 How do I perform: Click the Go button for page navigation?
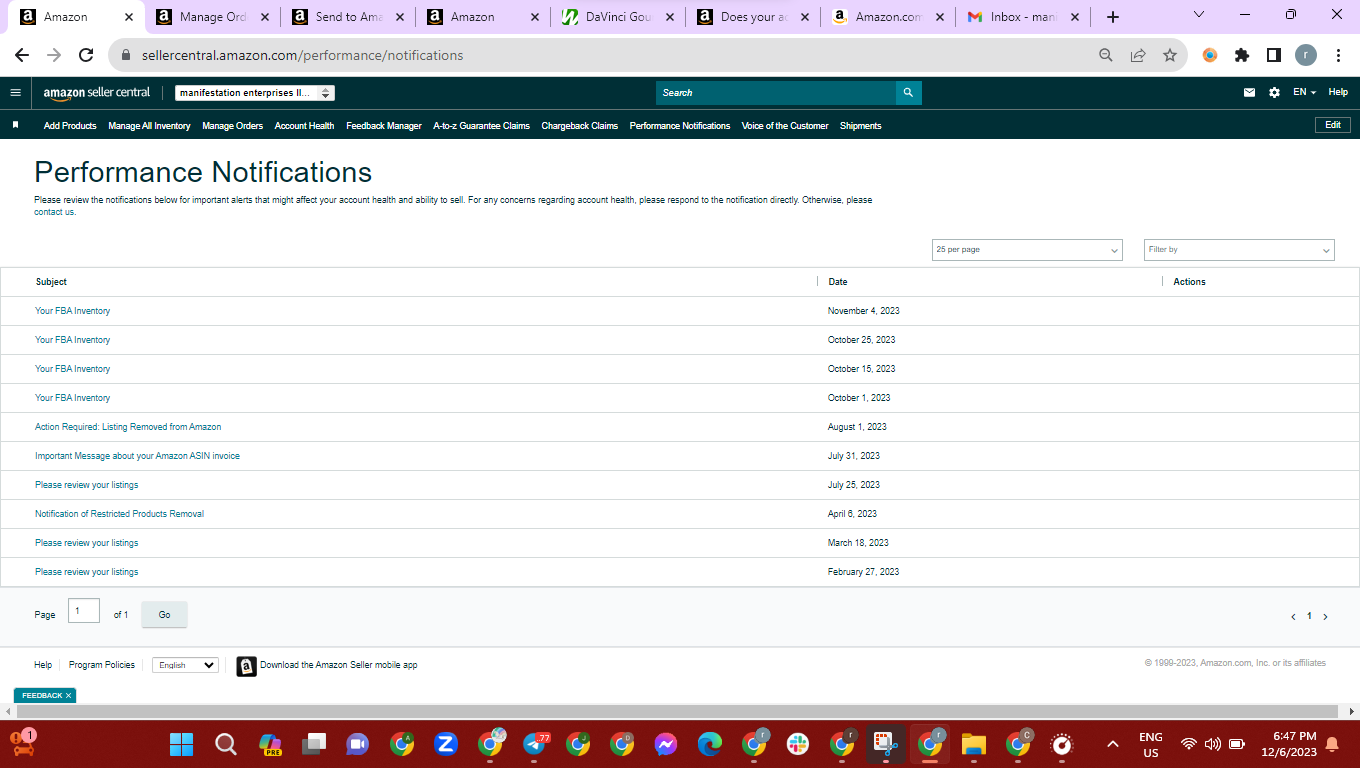[164, 615]
